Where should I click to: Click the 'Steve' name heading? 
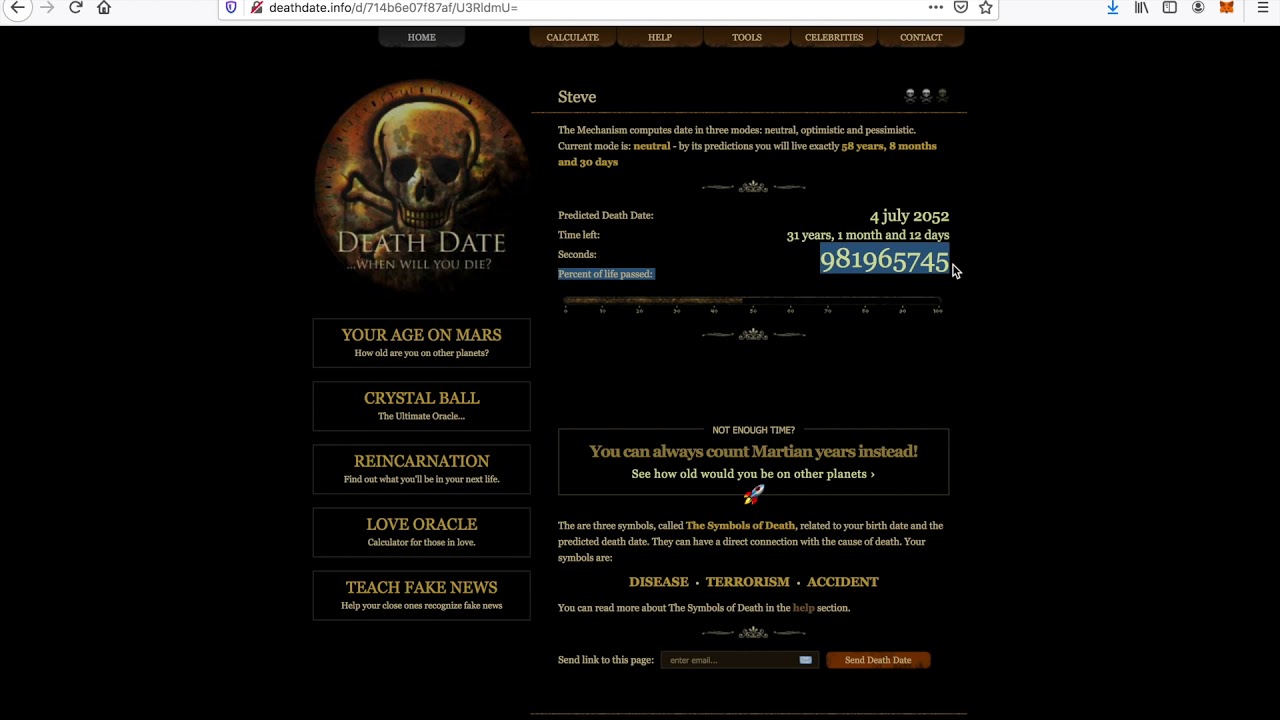click(577, 97)
